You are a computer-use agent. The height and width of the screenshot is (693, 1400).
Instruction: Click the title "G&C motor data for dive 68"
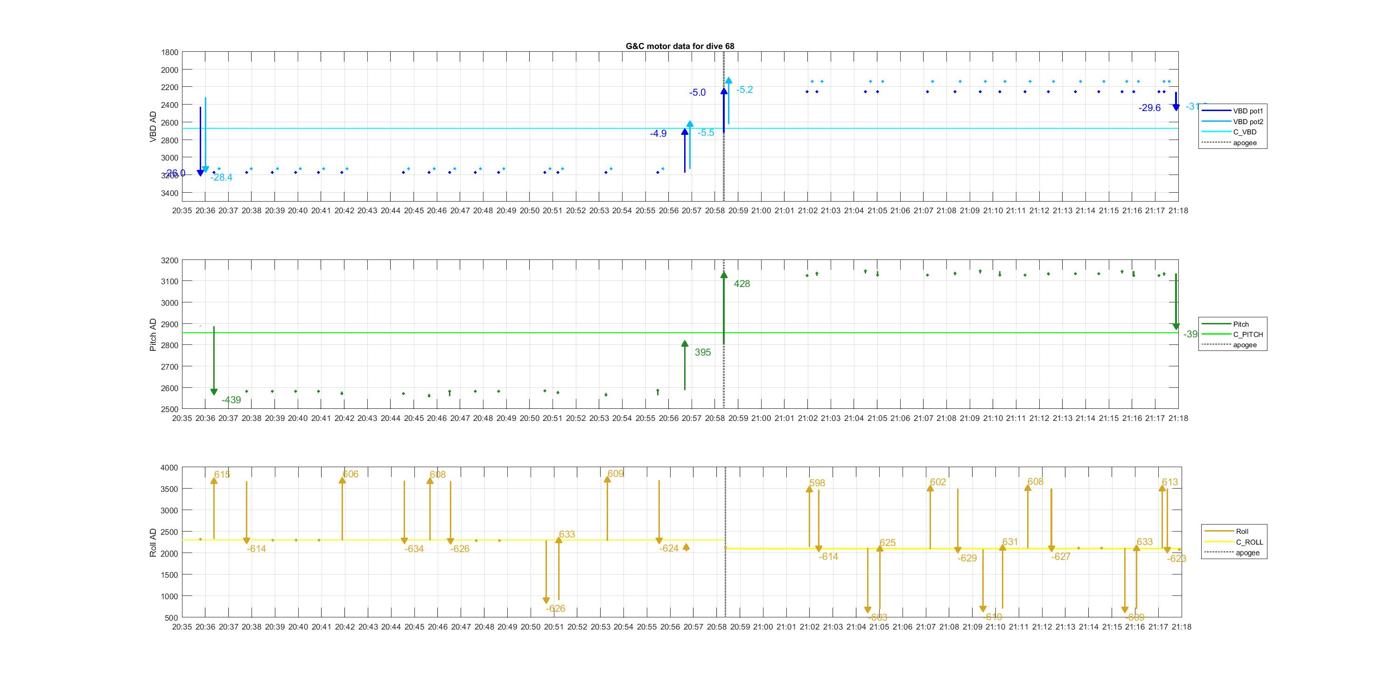(x=680, y=46)
